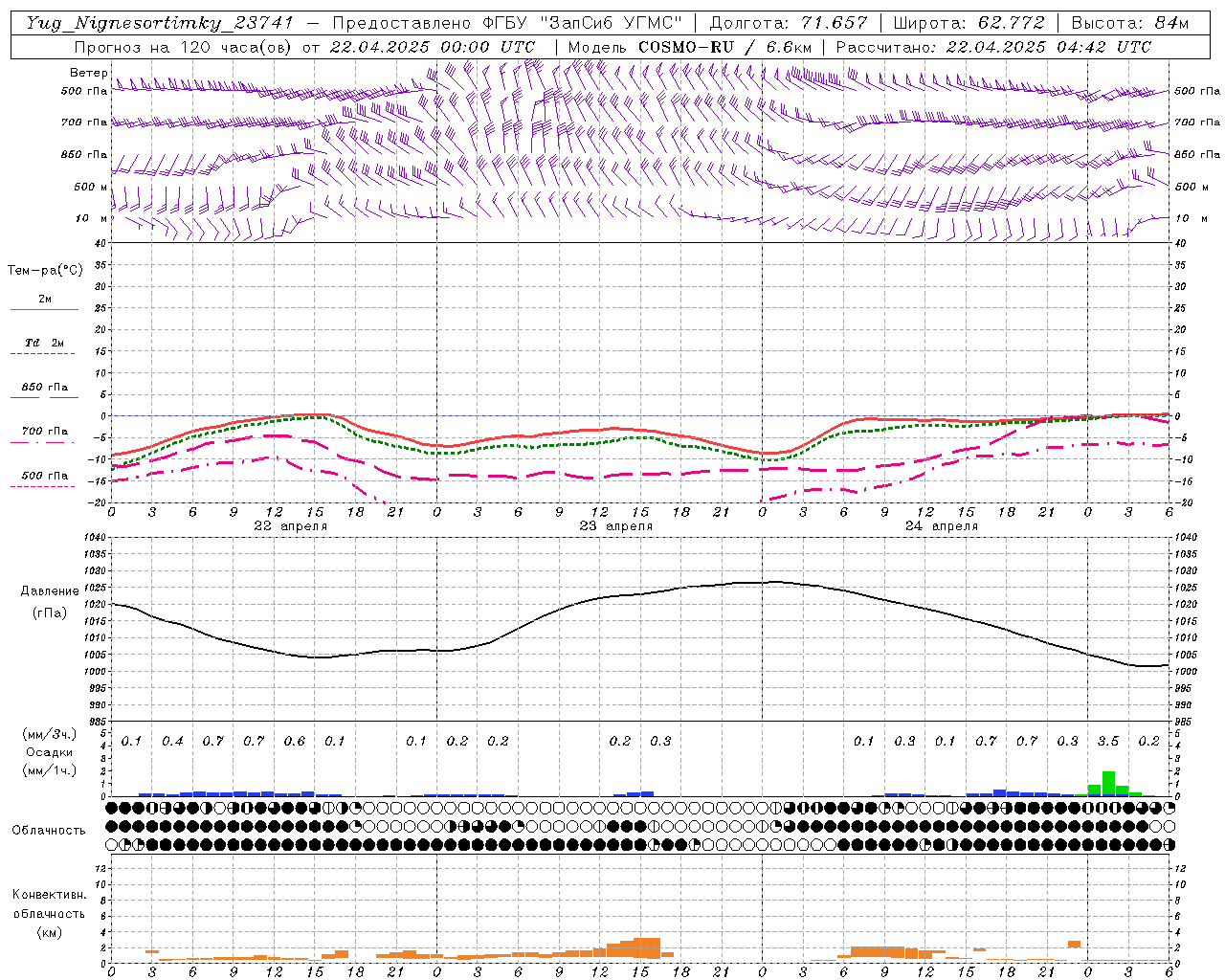The width and height of the screenshot is (1225, 980).
Task: Click the (мм/3ч.) precipitation unit label
Action: (x=49, y=734)
